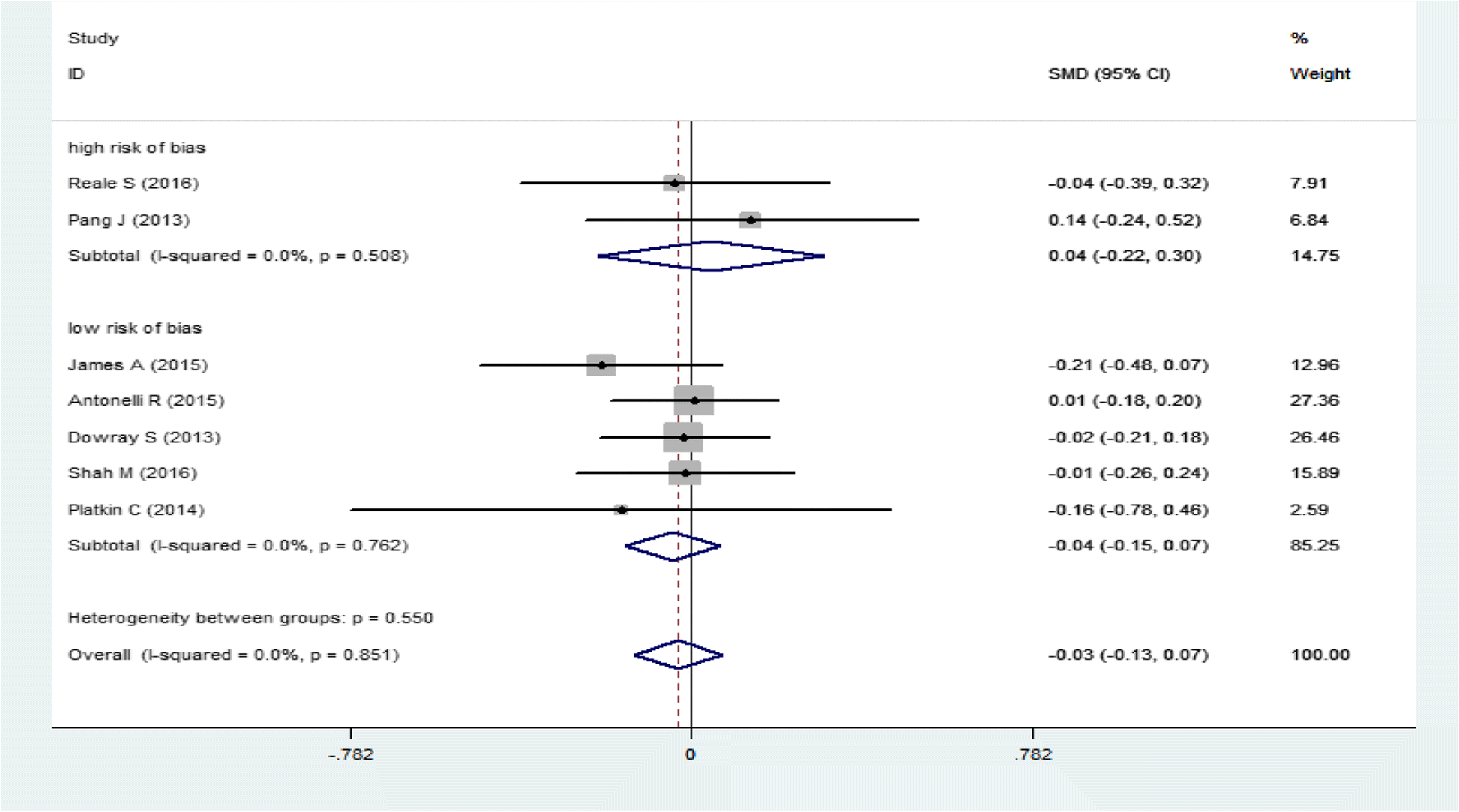Click the weight value 12.96
This screenshot has width=1459, height=812.
click(x=1314, y=364)
